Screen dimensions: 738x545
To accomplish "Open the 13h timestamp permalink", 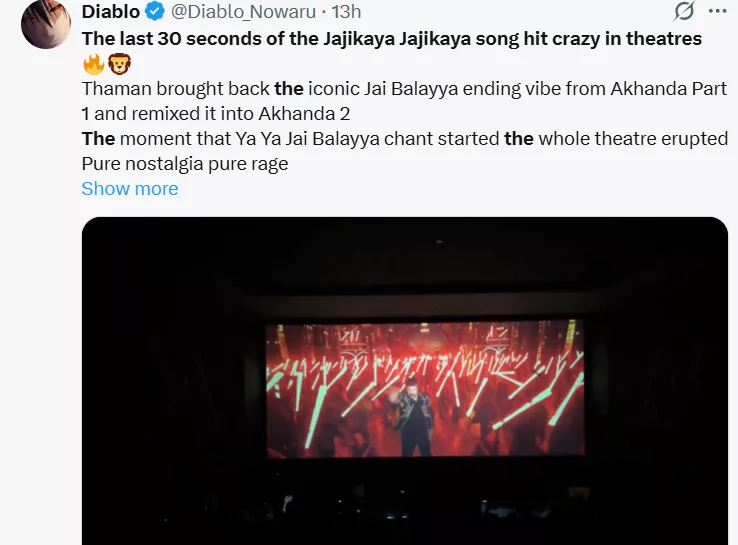I will [346, 11].
